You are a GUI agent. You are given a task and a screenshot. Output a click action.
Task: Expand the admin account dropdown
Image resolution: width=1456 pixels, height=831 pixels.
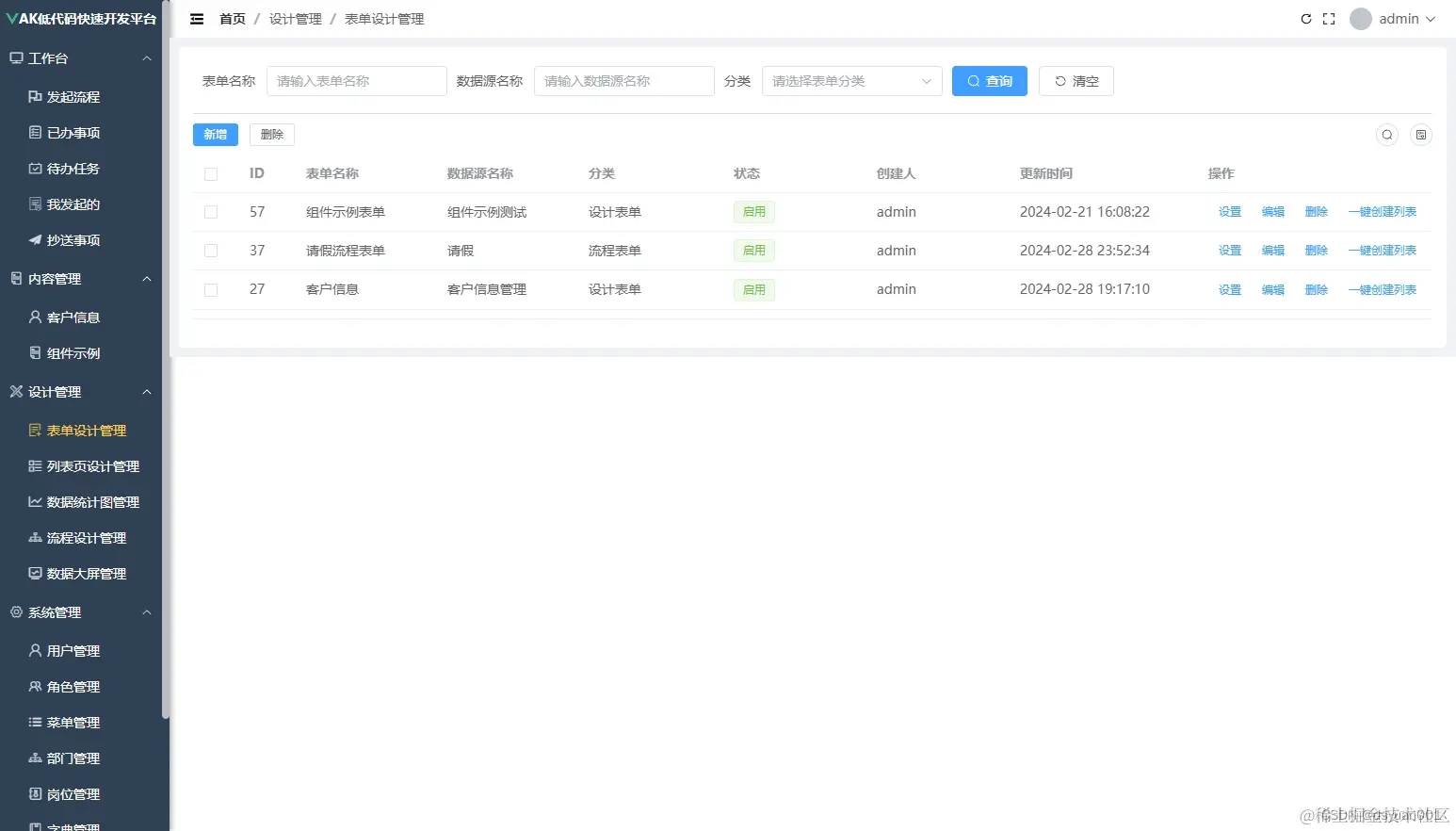click(1393, 18)
